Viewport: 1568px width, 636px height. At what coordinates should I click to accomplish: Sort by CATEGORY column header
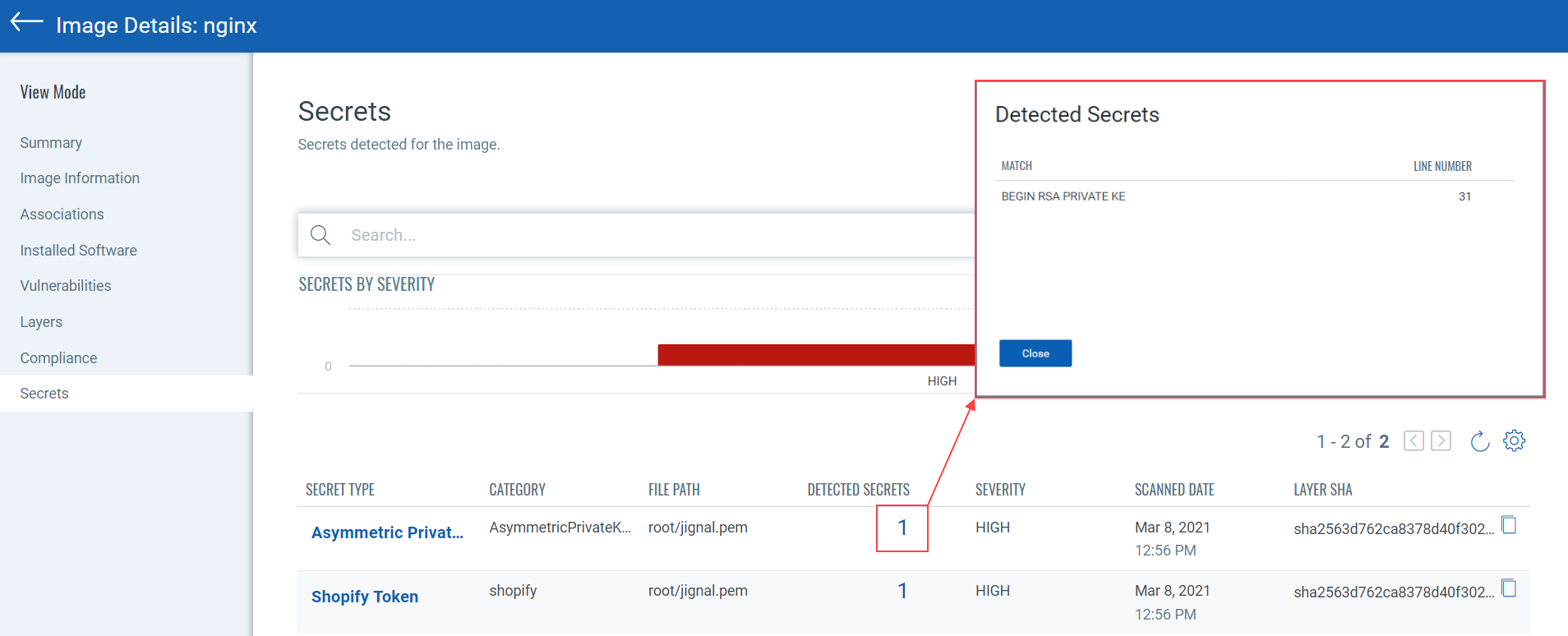(517, 490)
